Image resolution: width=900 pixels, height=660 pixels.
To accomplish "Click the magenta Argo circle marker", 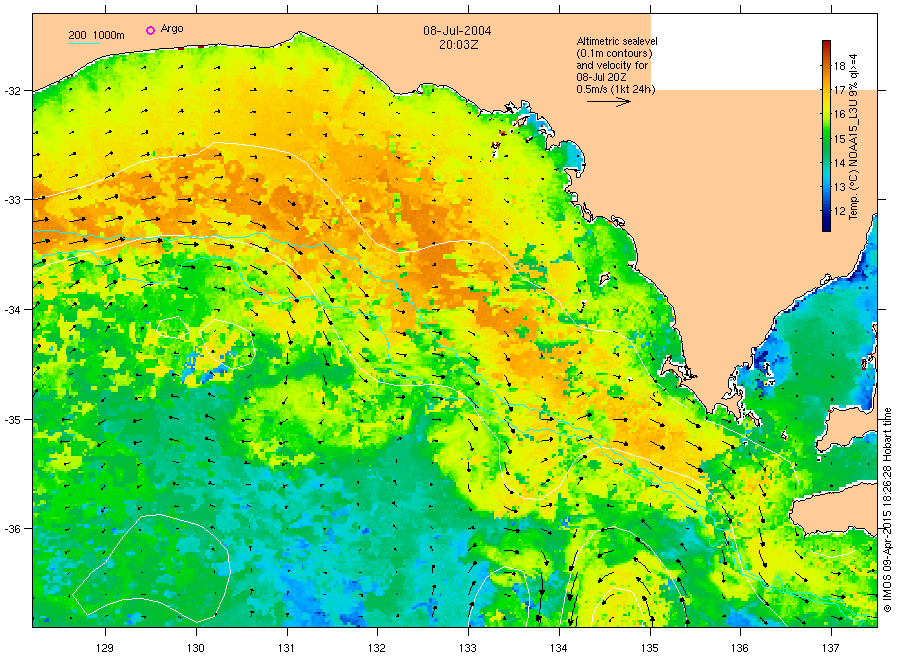I will point(150,30).
